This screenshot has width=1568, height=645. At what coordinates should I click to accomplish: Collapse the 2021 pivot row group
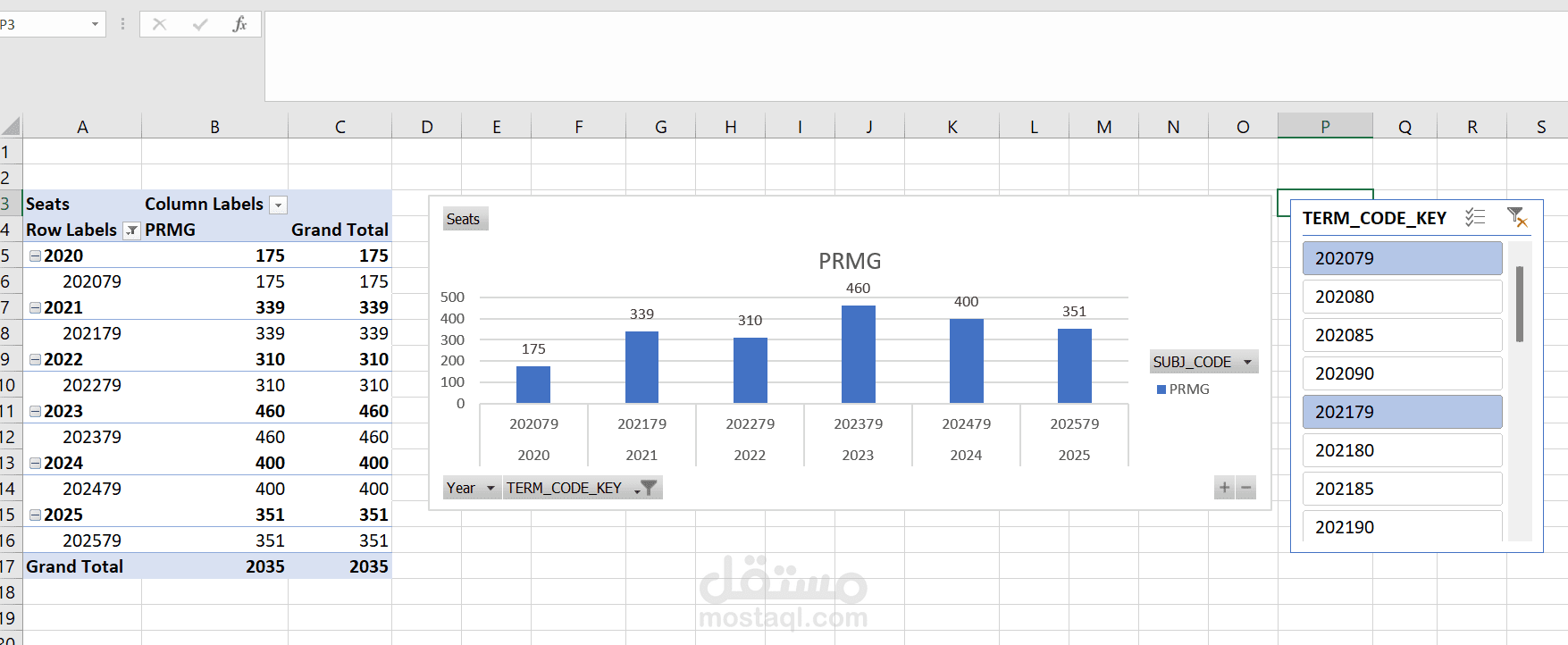35,307
